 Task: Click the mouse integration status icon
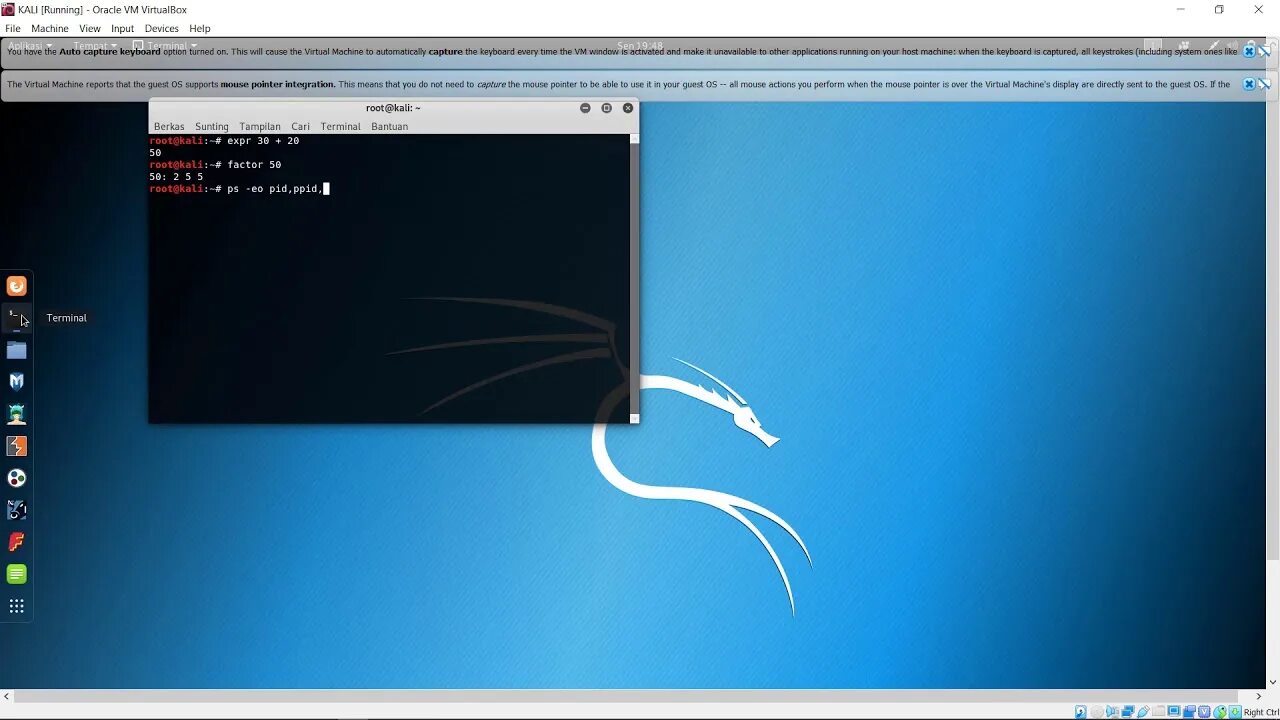point(1220,712)
